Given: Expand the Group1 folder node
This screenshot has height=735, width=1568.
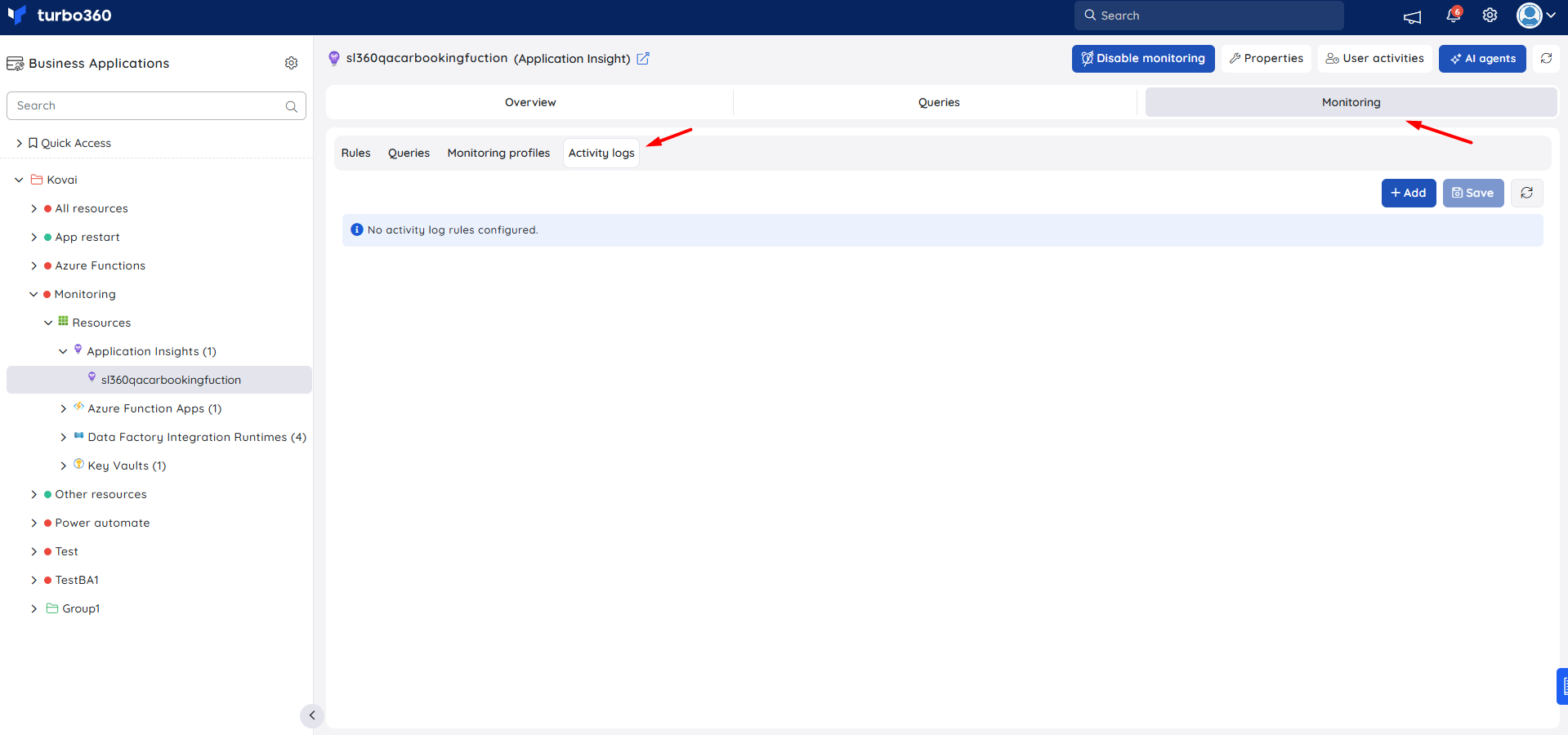Looking at the screenshot, I should [x=34, y=609].
